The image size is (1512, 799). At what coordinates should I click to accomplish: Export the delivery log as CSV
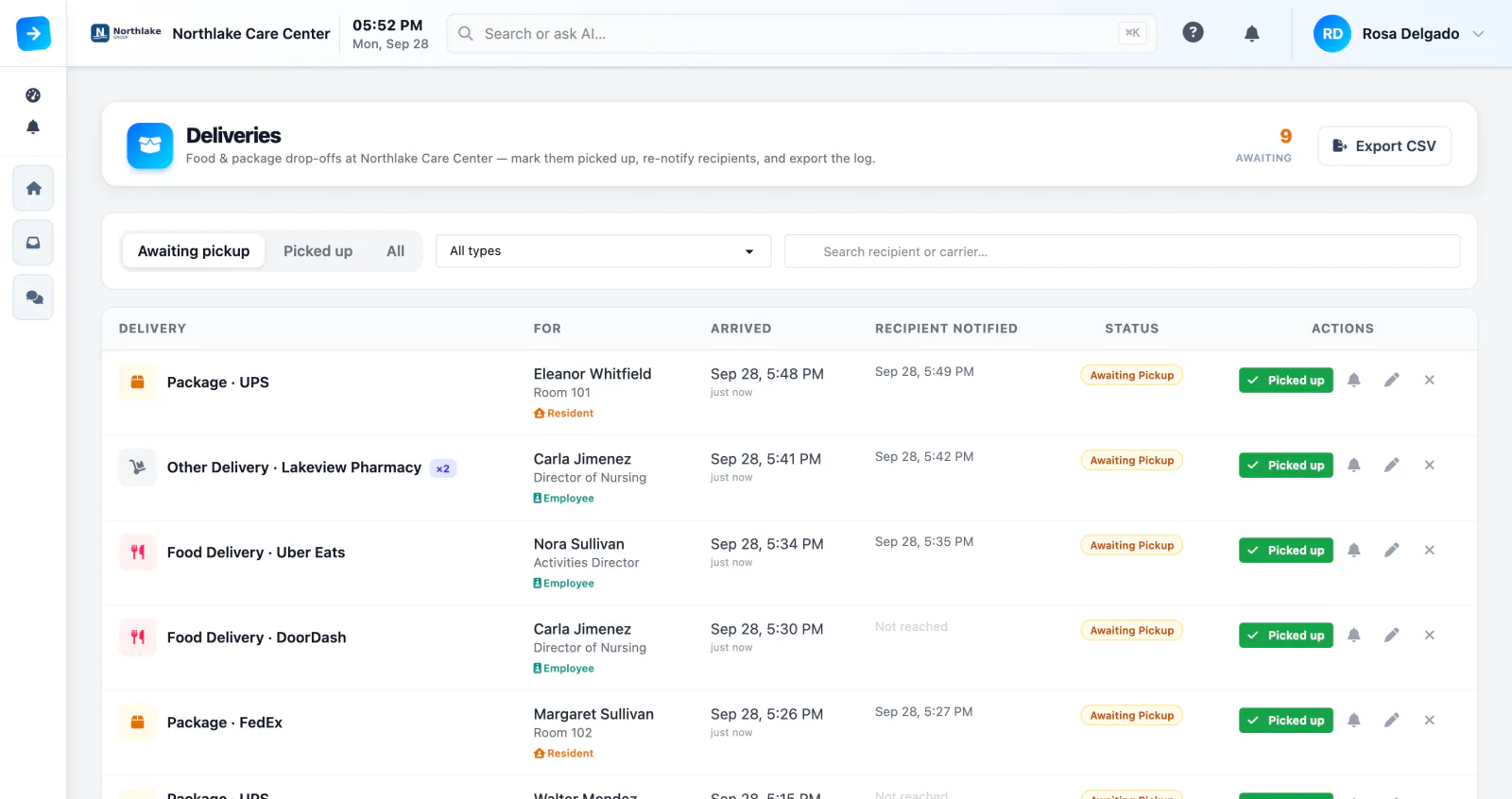(x=1384, y=146)
